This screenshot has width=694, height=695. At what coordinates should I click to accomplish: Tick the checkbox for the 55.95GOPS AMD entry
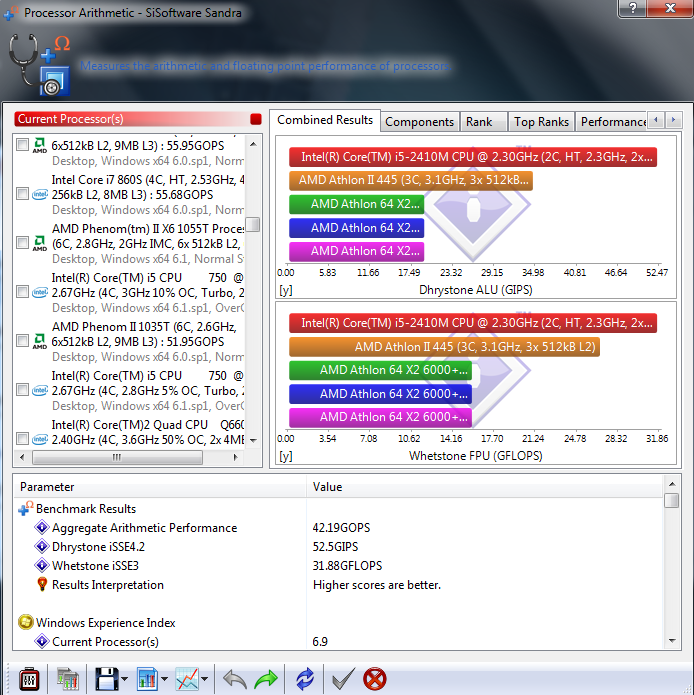(22, 145)
